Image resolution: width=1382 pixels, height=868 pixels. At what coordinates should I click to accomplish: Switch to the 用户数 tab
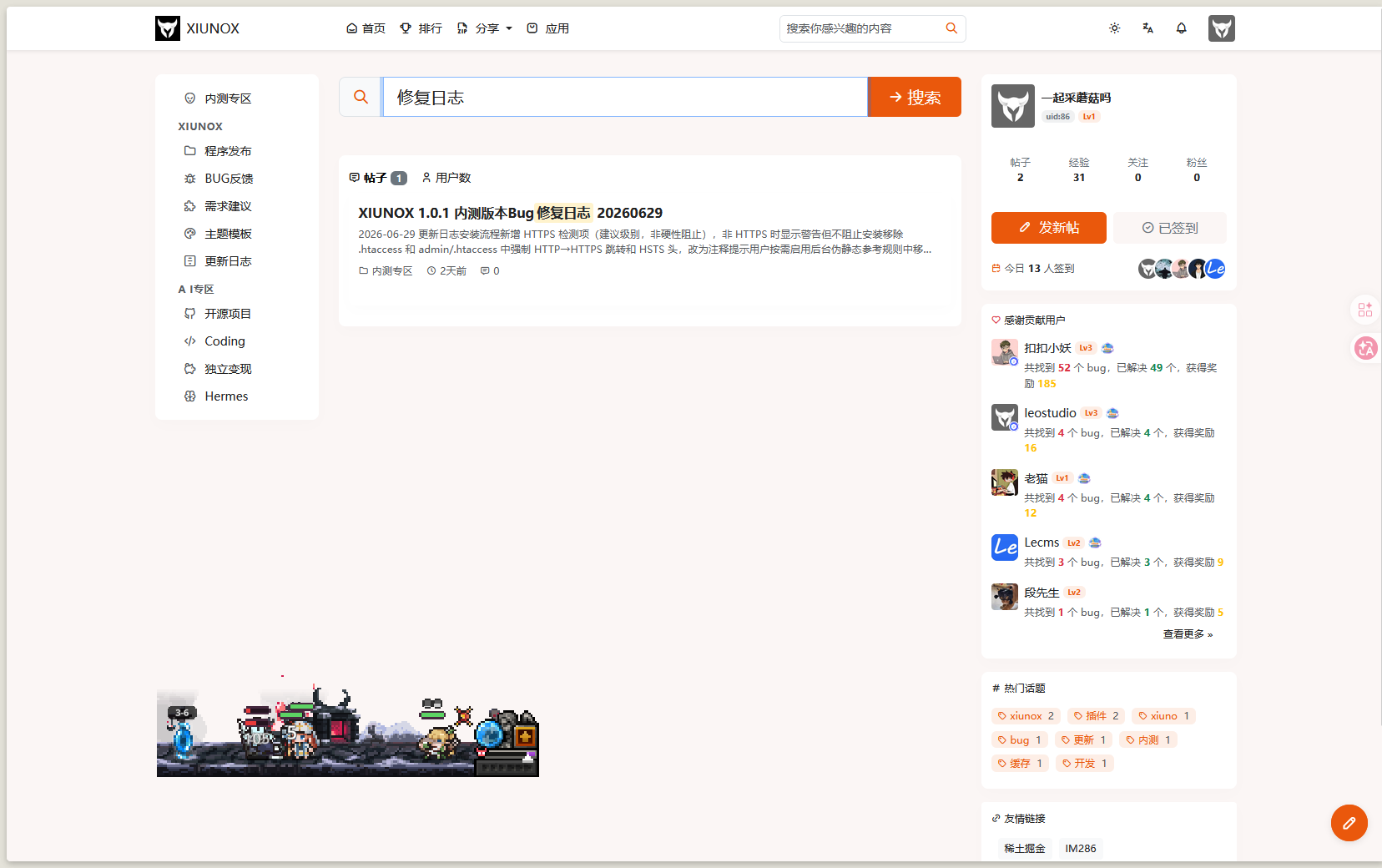[446, 178]
